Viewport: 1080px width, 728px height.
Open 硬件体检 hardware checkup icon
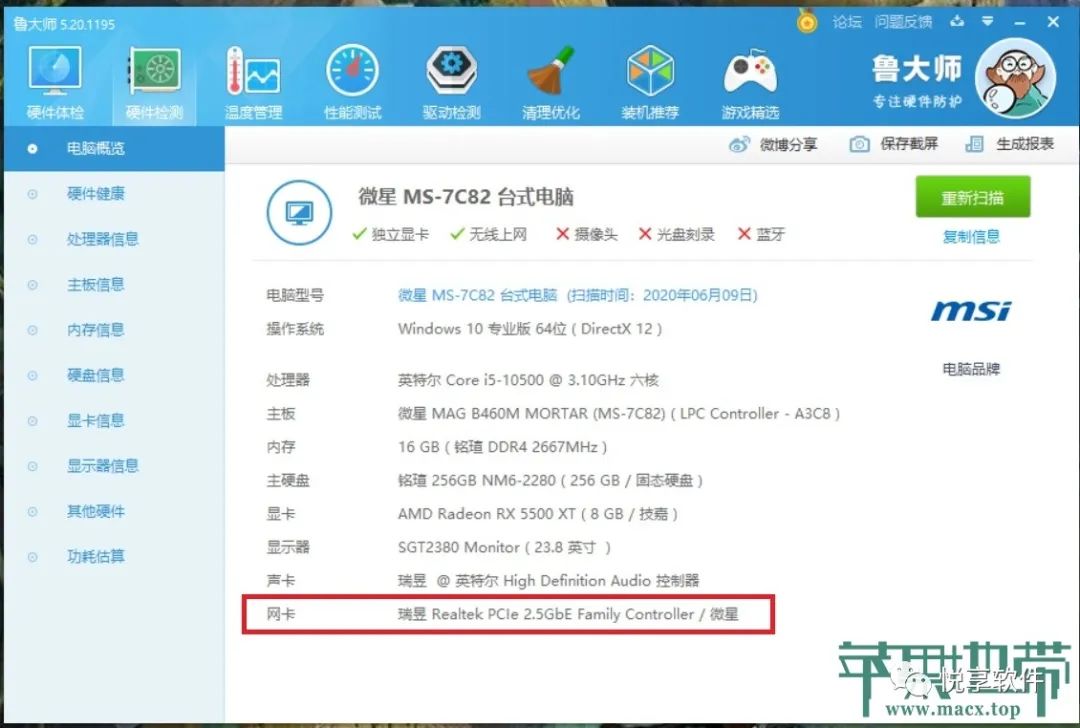tap(55, 83)
